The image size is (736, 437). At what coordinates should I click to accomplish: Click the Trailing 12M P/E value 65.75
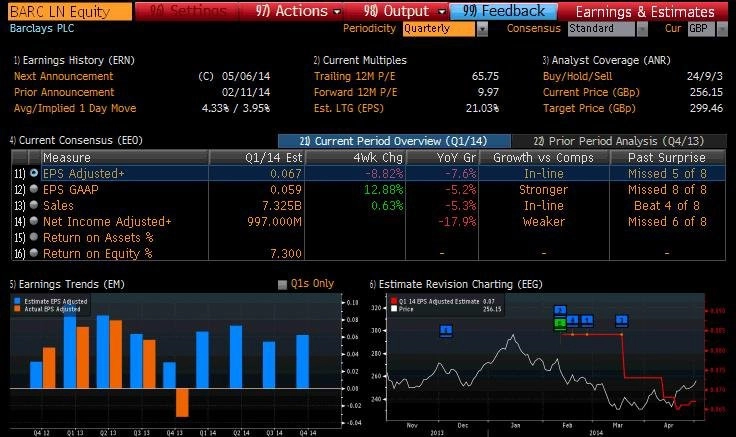tap(485, 76)
